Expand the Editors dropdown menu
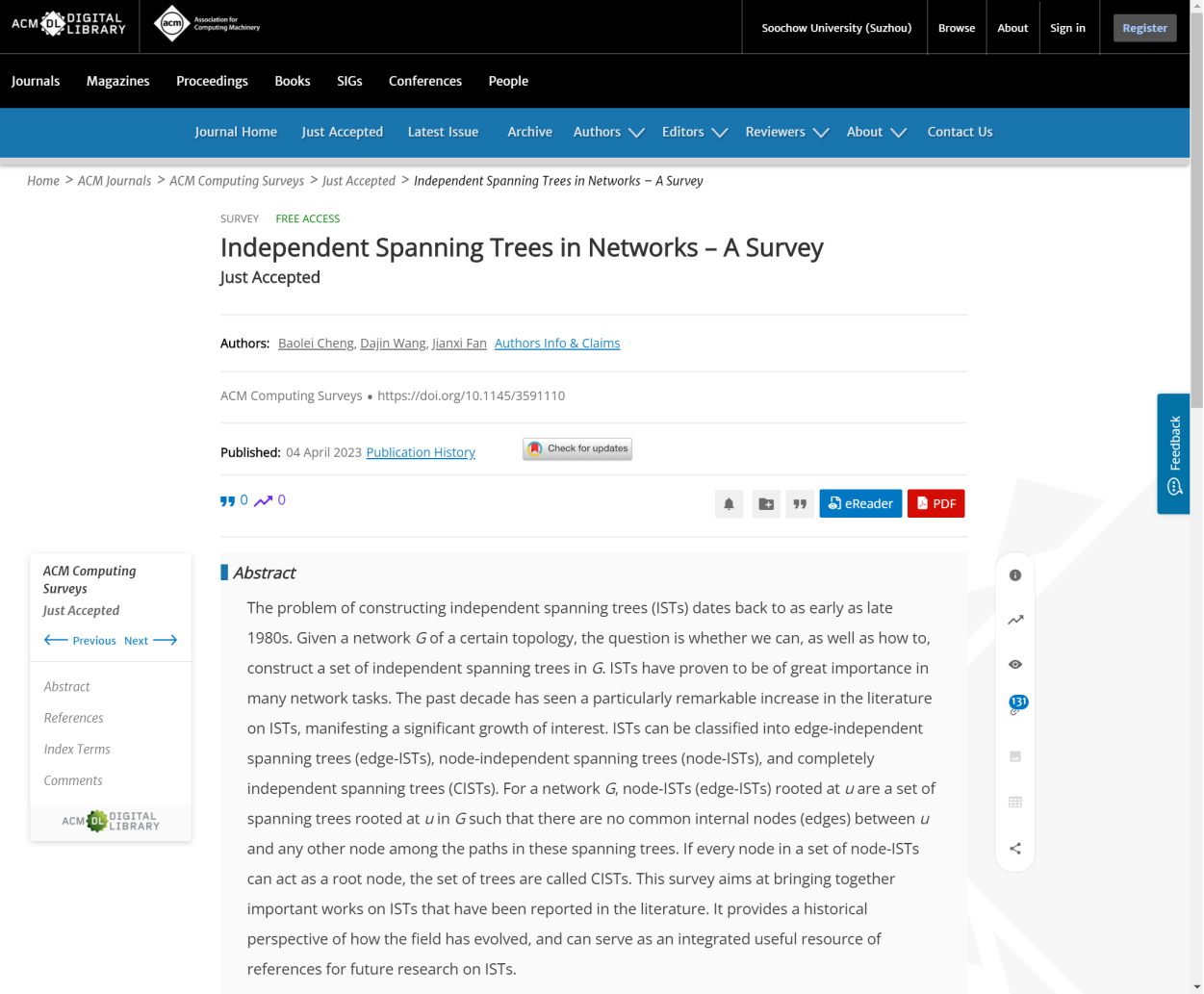The width and height of the screenshot is (1204, 994). (694, 132)
